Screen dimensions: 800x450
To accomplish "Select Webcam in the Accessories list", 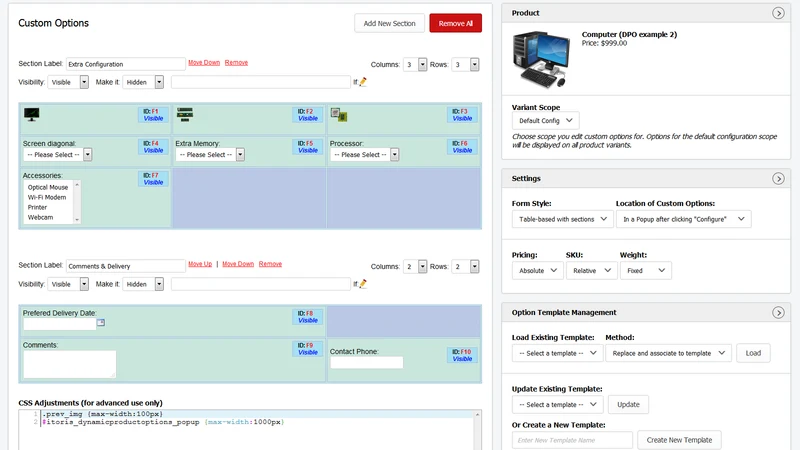I will pyautogui.click(x=40, y=217).
